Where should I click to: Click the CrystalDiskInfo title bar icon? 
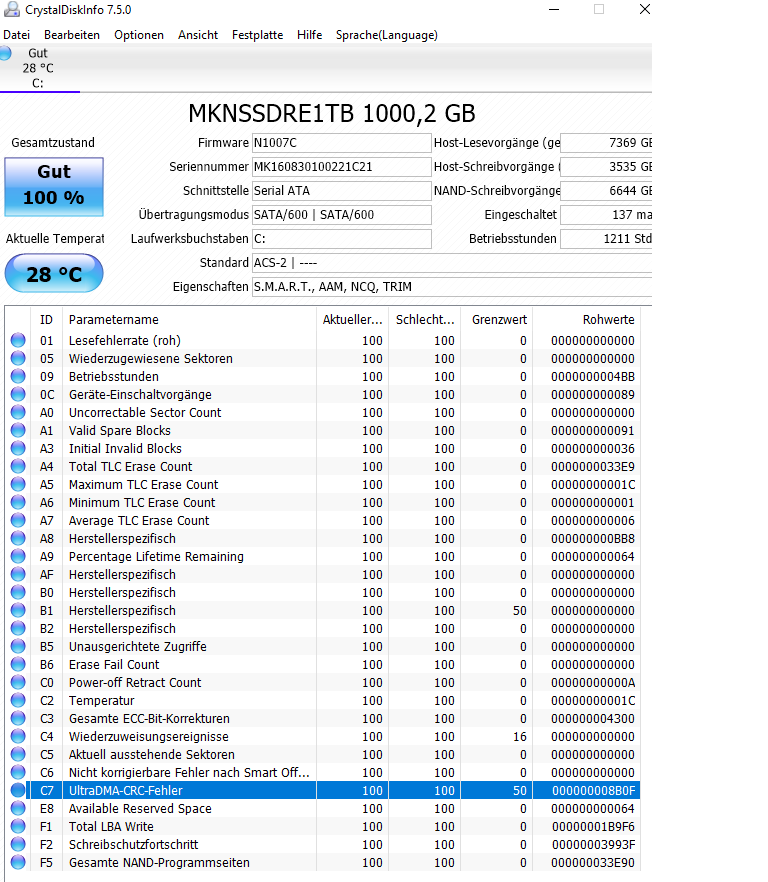pos(11,10)
